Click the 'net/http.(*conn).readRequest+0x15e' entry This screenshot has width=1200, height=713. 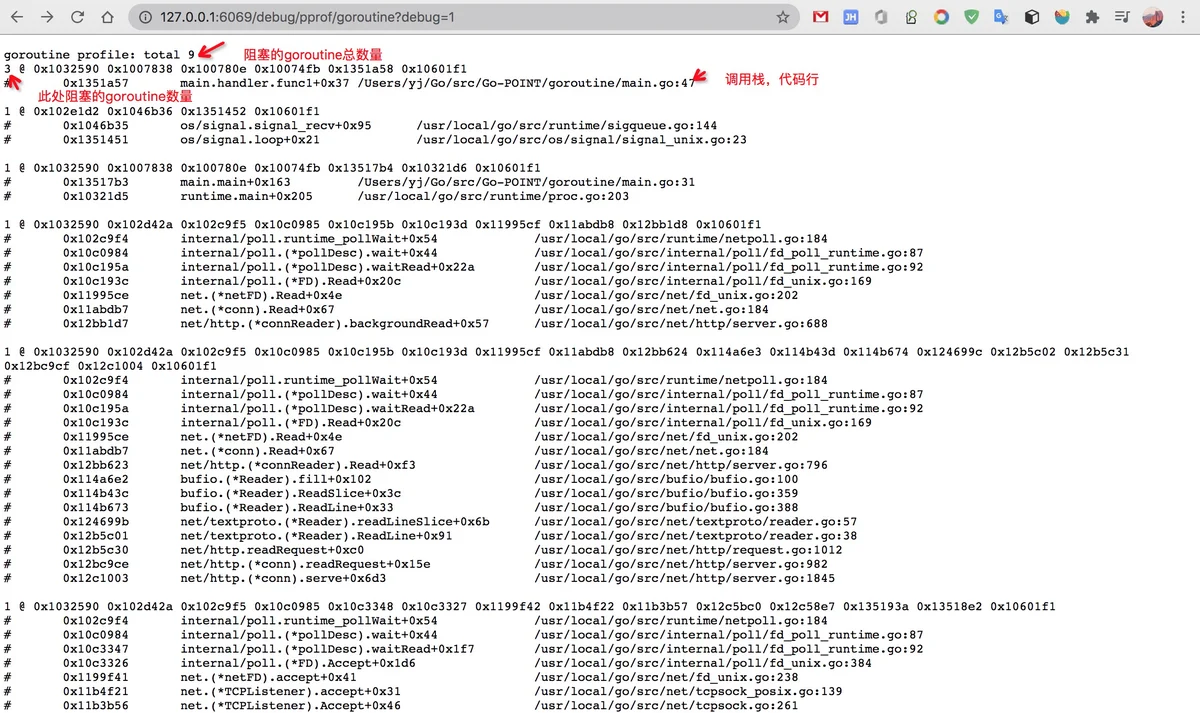305,564
